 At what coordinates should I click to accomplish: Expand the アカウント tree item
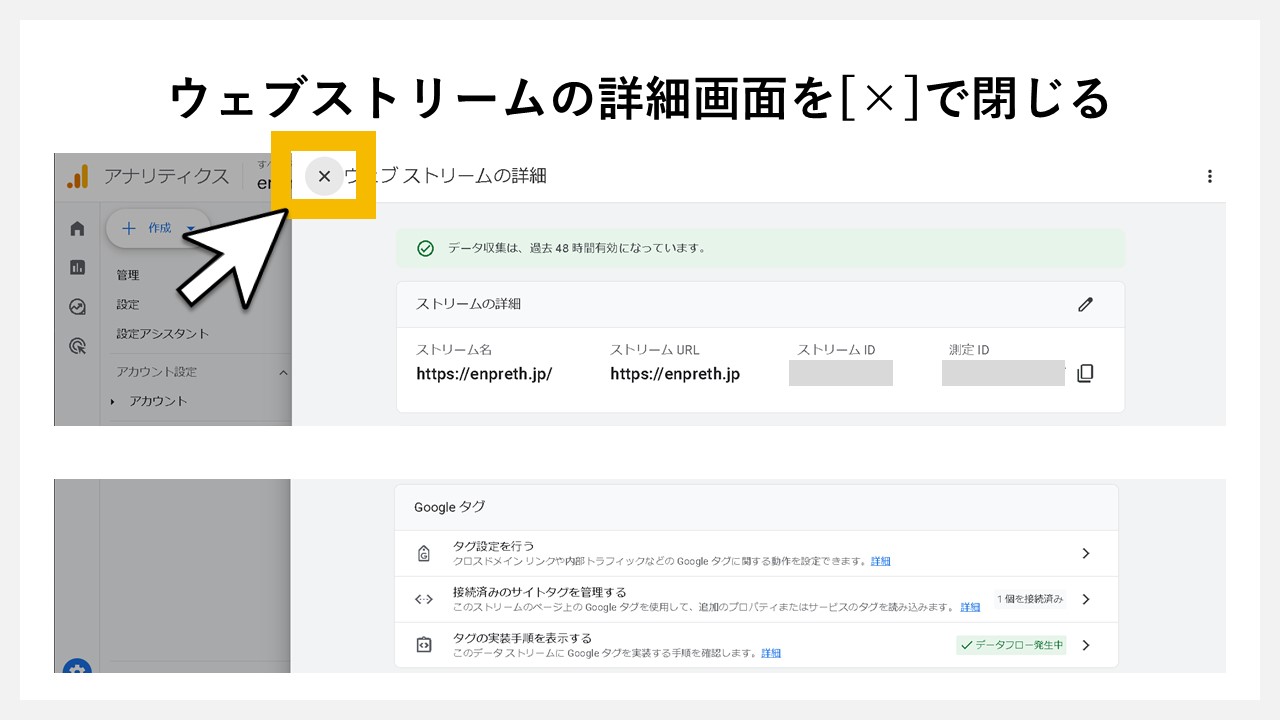[x=111, y=400]
